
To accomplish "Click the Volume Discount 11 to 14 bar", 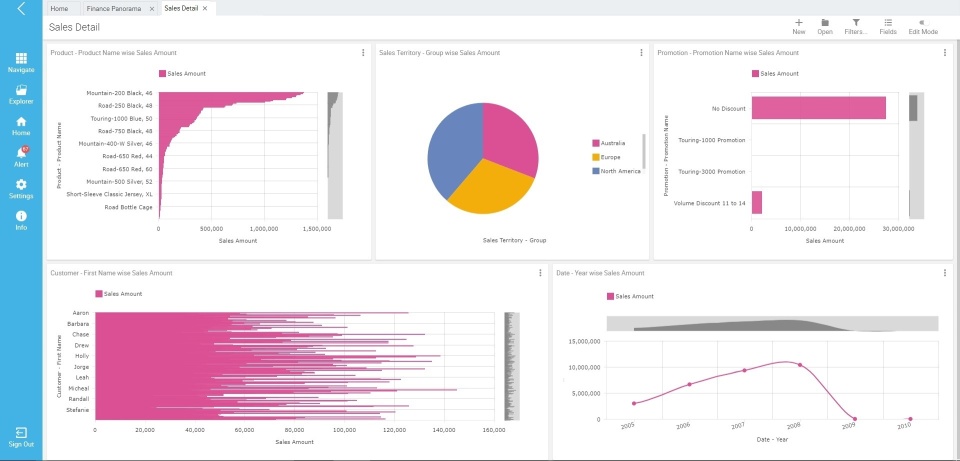I will [757, 203].
